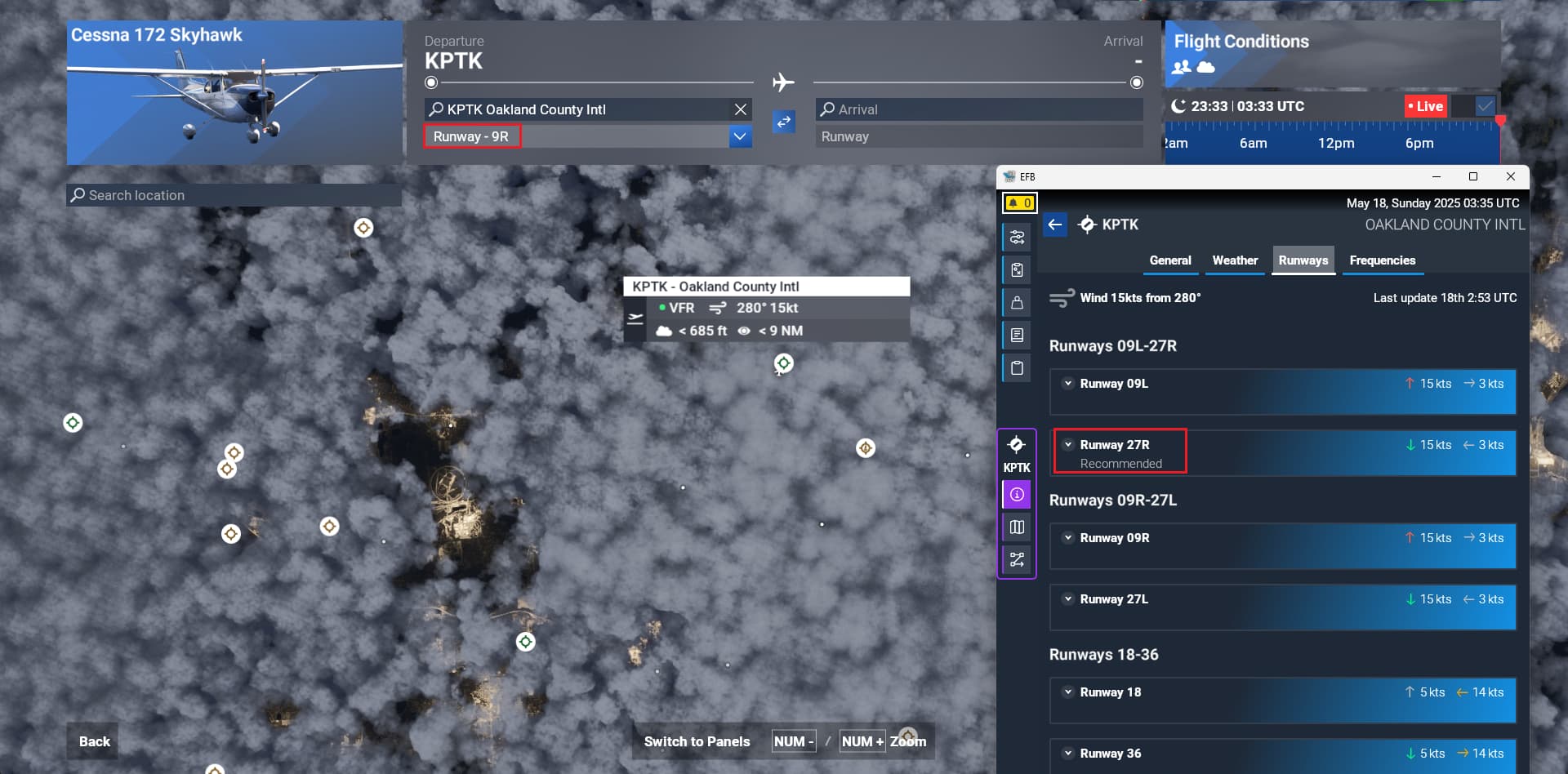Open the EFB blank clipboard icon
Viewport: 1568px width, 774px height.
(1017, 367)
